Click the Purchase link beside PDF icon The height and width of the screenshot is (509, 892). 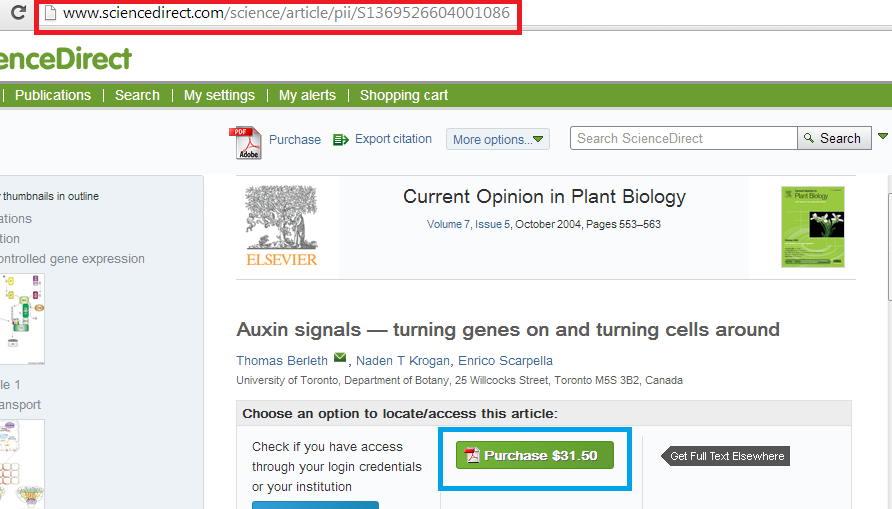(x=295, y=139)
